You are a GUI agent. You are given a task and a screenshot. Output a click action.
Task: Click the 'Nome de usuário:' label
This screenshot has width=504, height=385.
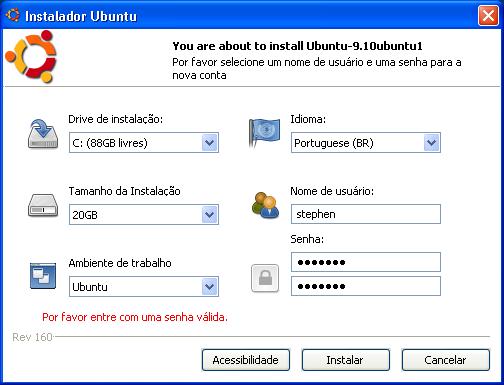pyautogui.click(x=332, y=191)
